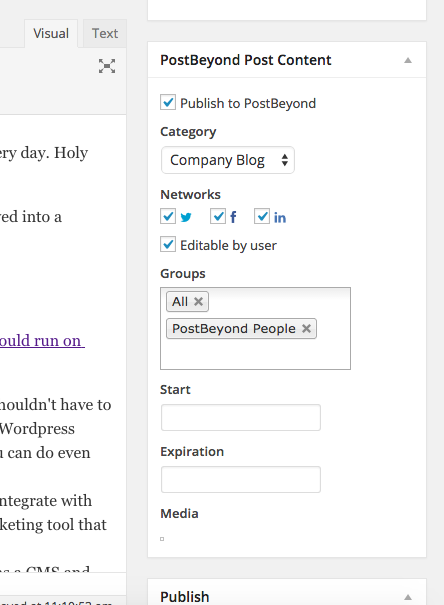Toggle the Facebook network checkbox
444x605 pixels.
(218, 216)
